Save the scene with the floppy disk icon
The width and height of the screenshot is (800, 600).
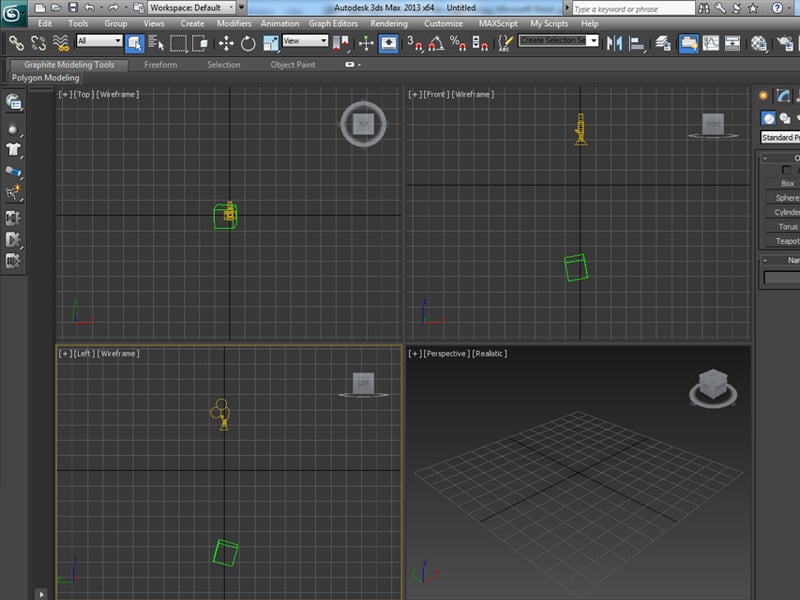click(73, 8)
